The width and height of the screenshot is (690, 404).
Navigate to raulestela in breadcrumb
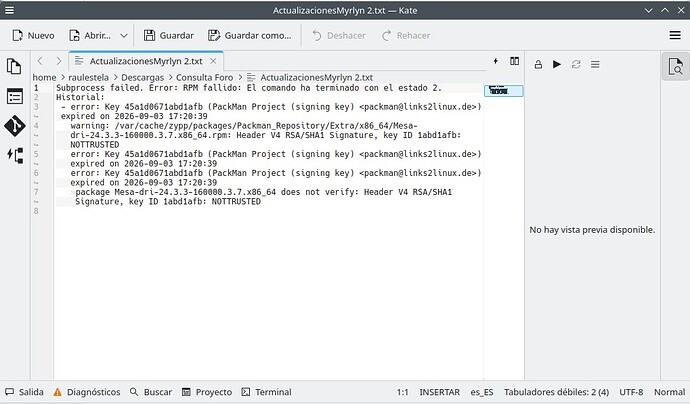[88, 77]
